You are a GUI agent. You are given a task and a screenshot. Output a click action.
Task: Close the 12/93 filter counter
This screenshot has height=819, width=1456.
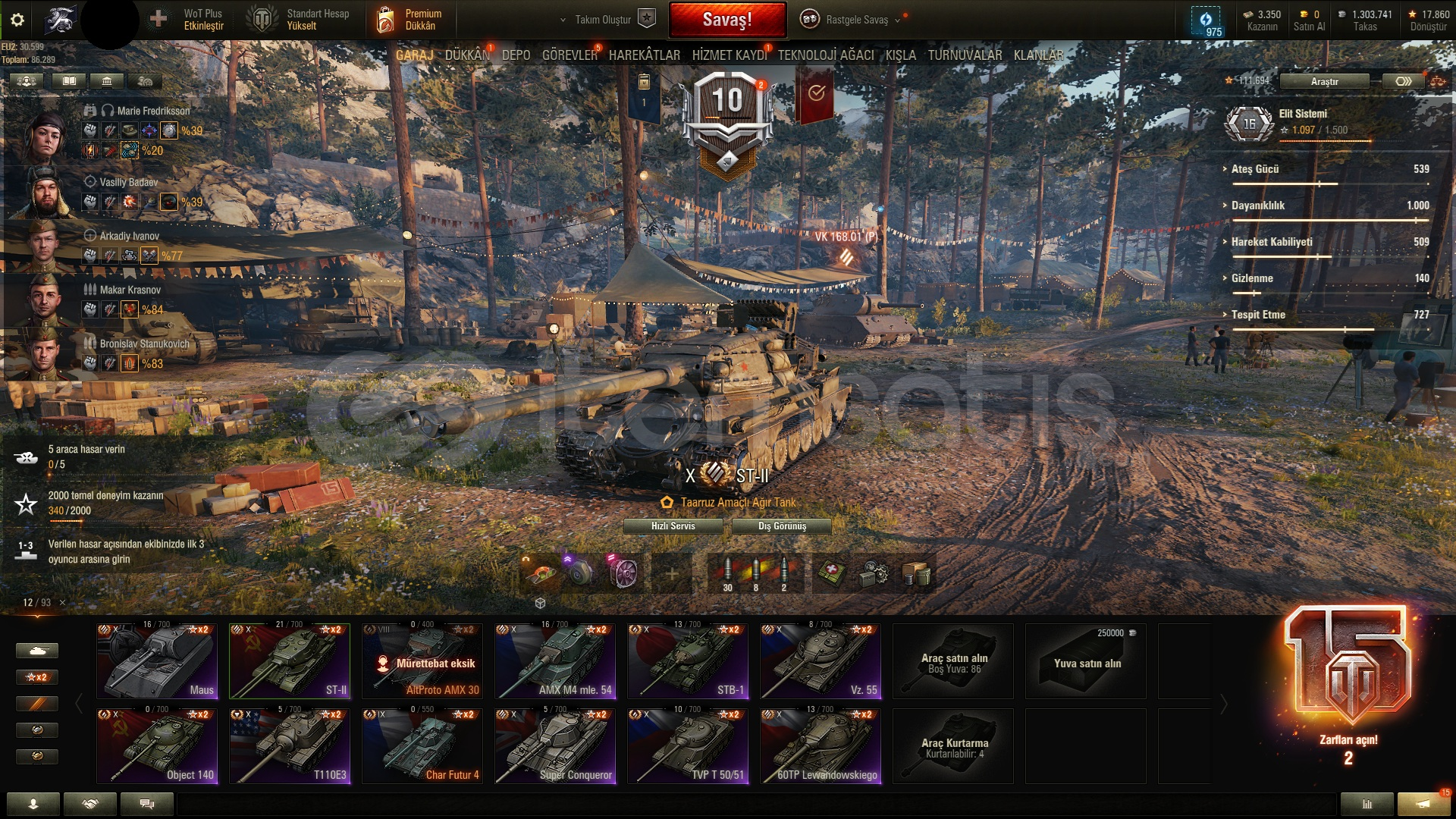[x=62, y=603]
